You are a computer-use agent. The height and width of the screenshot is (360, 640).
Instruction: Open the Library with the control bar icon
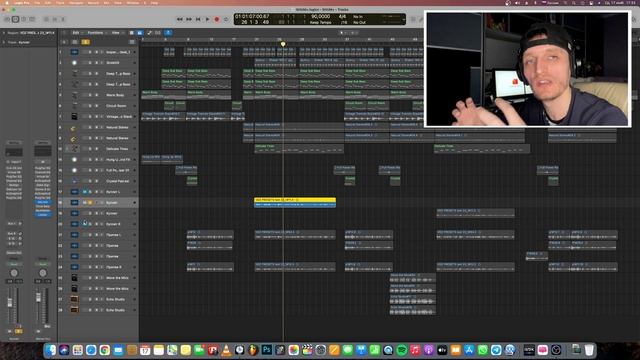point(7,19)
